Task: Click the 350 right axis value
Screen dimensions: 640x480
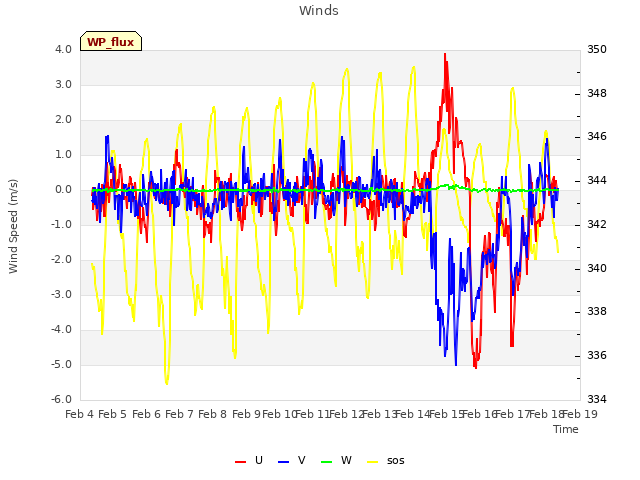Action: point(597,49)
